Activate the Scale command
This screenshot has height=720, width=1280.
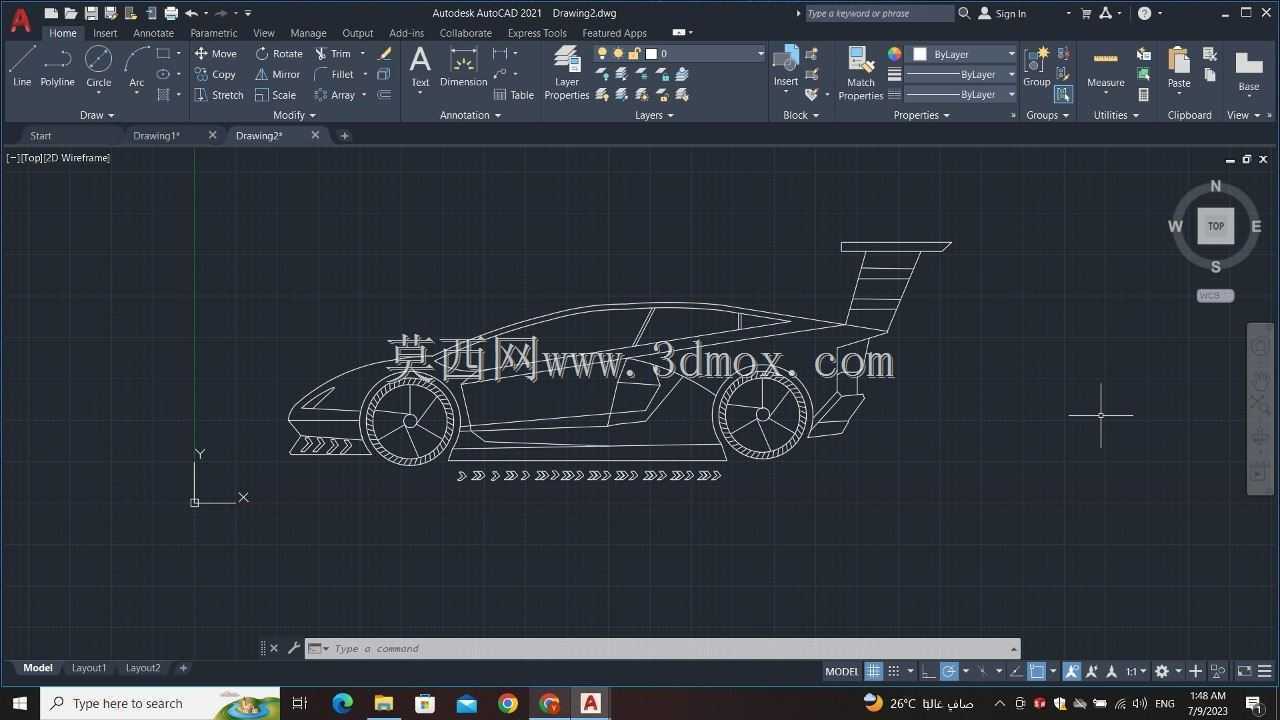[275, 95]
